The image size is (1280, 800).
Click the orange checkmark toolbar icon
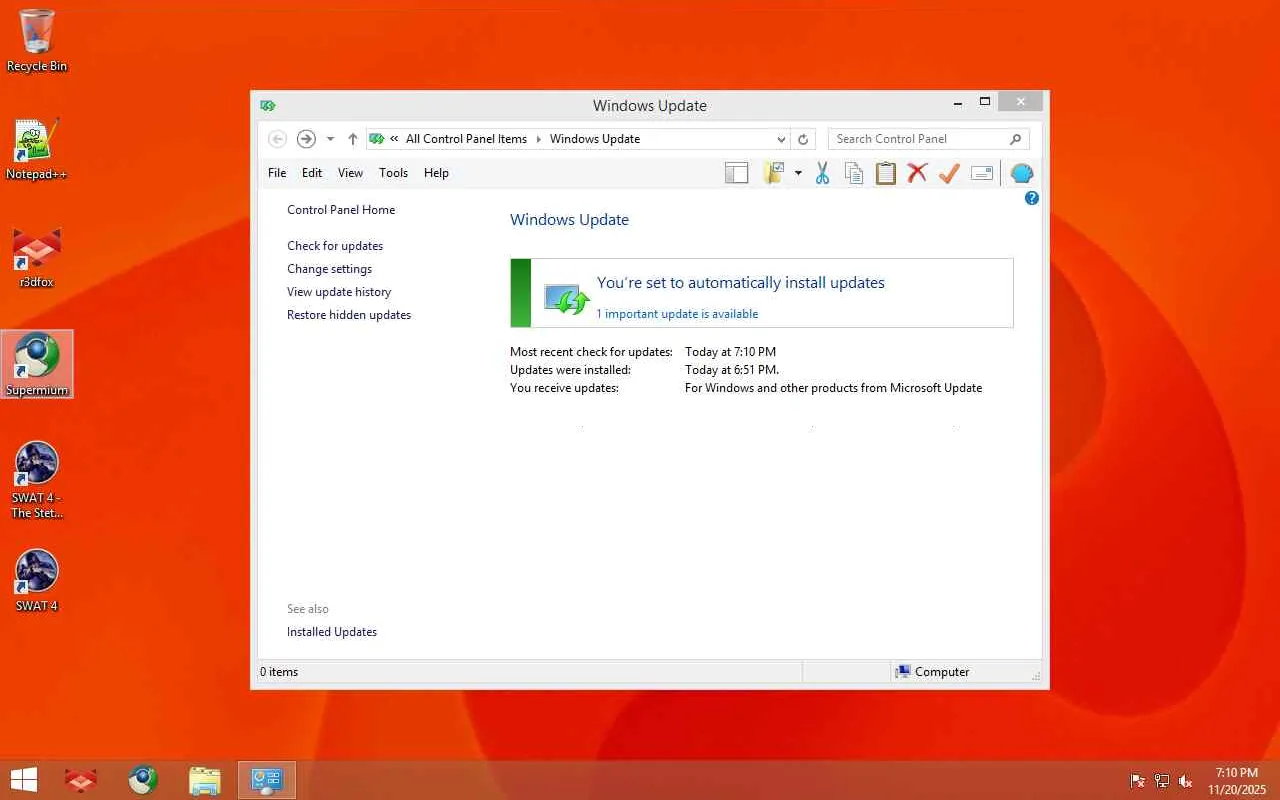(x=949, y=173)
